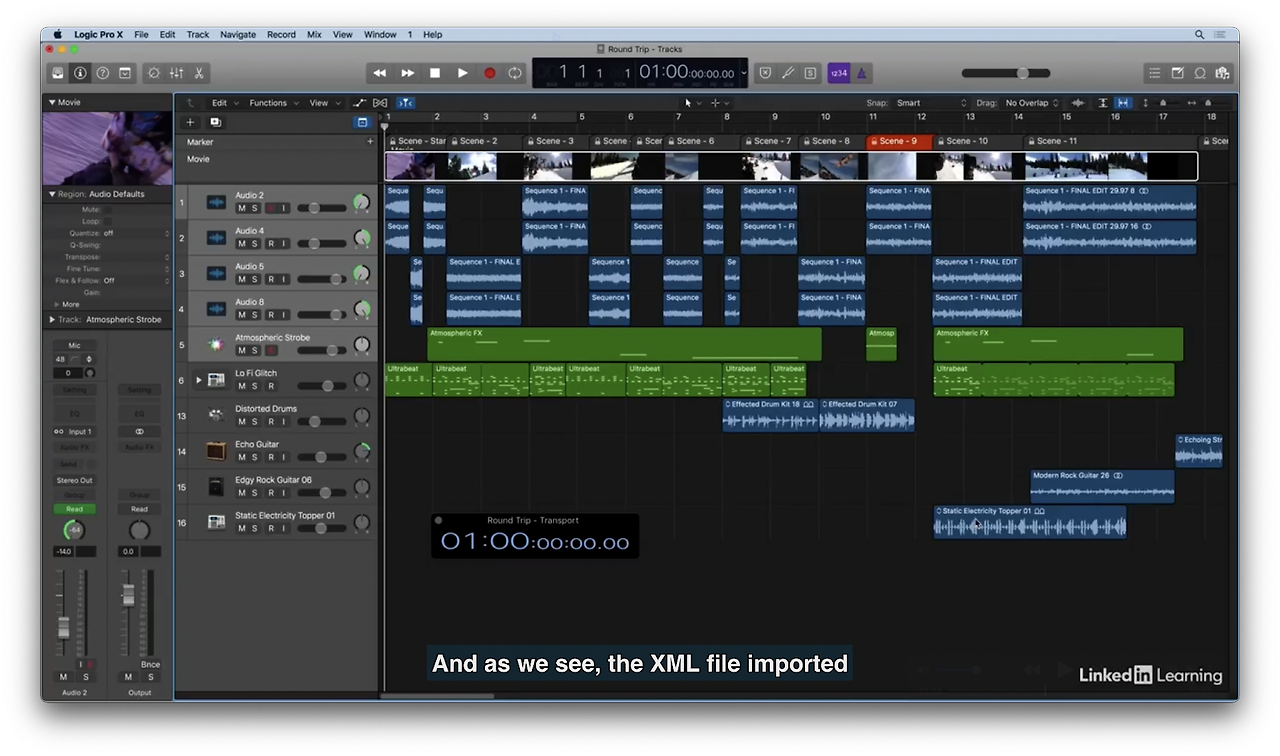This screenshot has width=1280, height=756.
Task: Open the Navigate menu
Action: pos(238,34)
